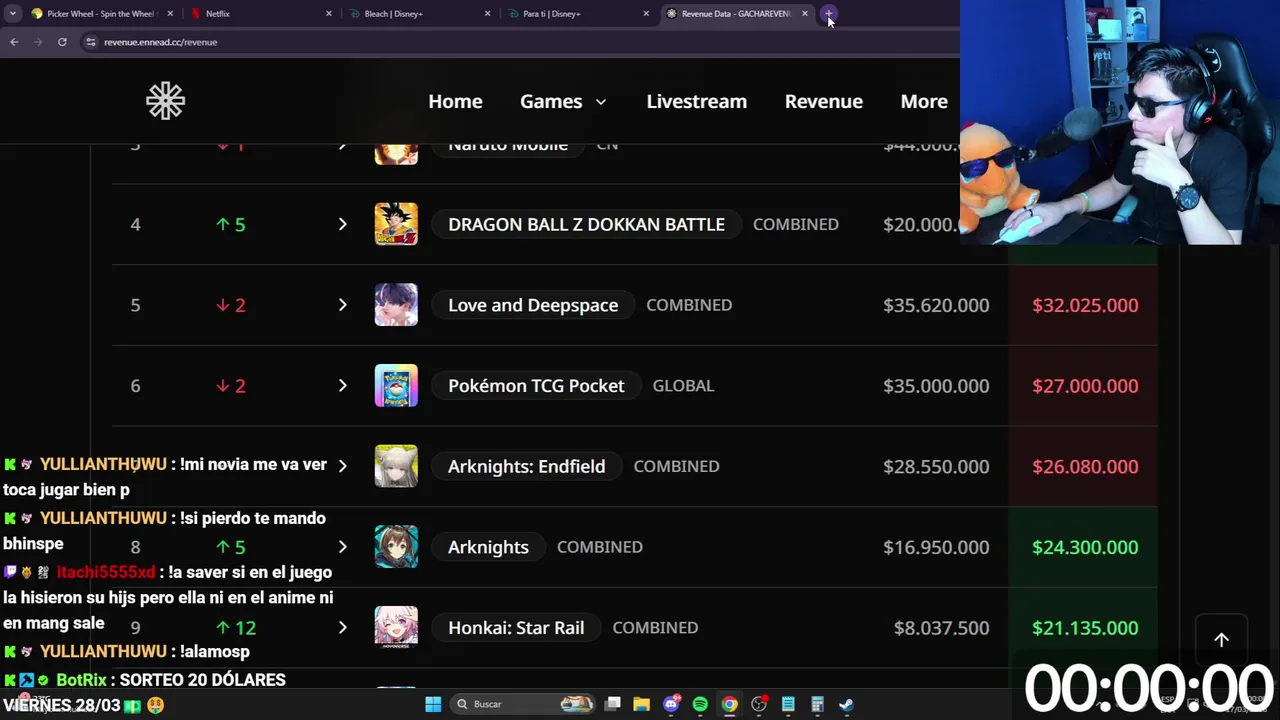Open a new browser tab
This screenshot has height=720, width=1280.
[x=829, y=14]
